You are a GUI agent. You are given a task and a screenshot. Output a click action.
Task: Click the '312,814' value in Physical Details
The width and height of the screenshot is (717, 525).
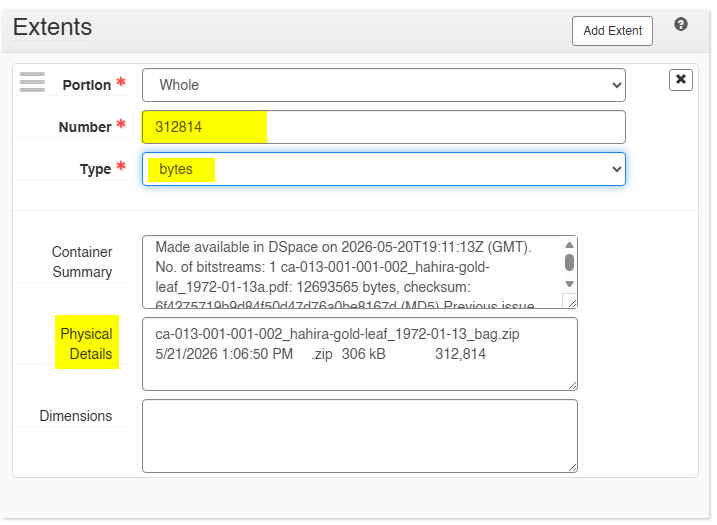click(460, 354)
